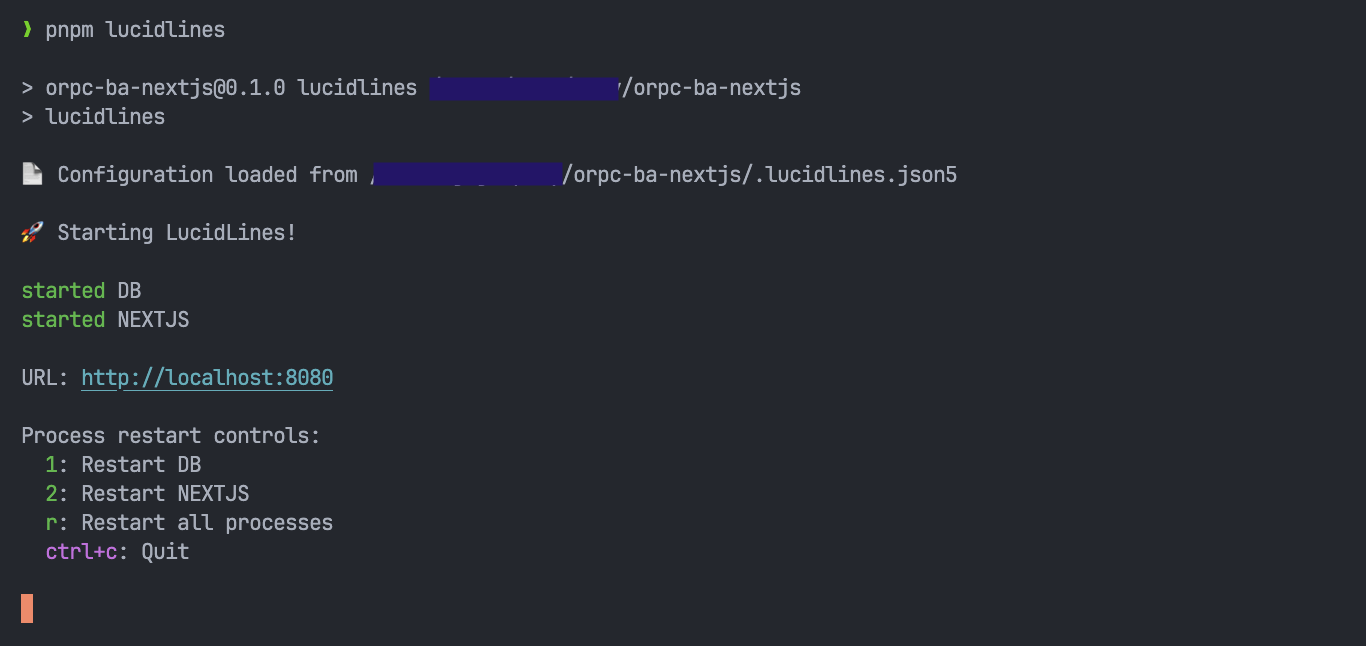Click the "Restart all processes" text
This screenshot has width=1366, height=646.
tap(207, 523)
